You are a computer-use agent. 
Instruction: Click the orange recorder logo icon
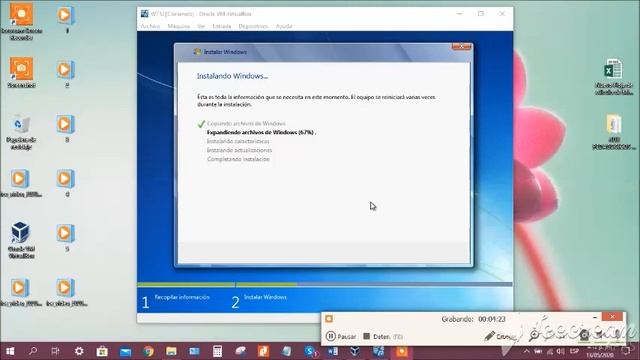point(329,319)
